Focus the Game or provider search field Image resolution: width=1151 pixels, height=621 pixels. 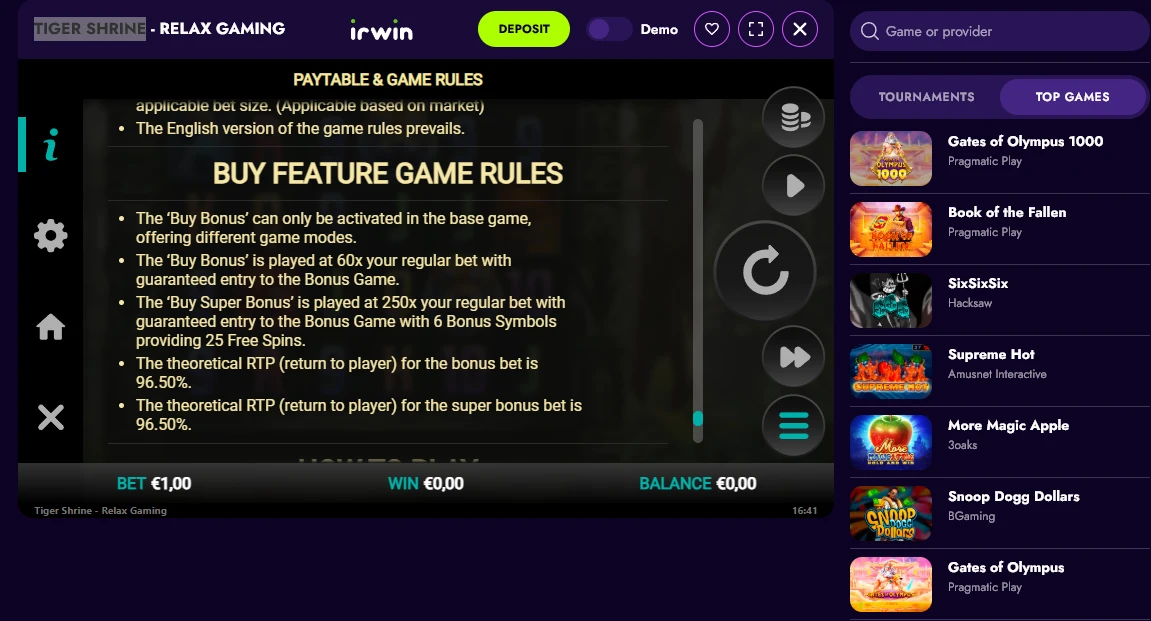(1000, 32)
